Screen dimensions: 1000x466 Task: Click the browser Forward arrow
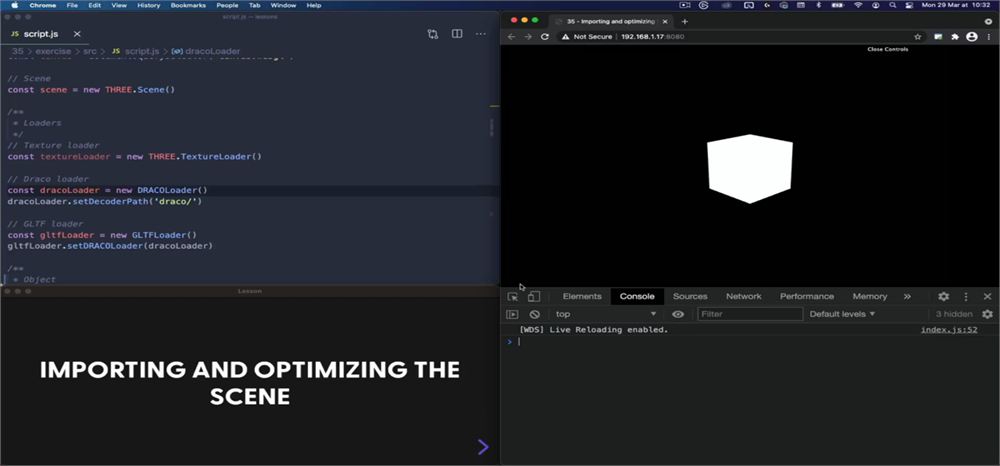(x=528, y=37)
